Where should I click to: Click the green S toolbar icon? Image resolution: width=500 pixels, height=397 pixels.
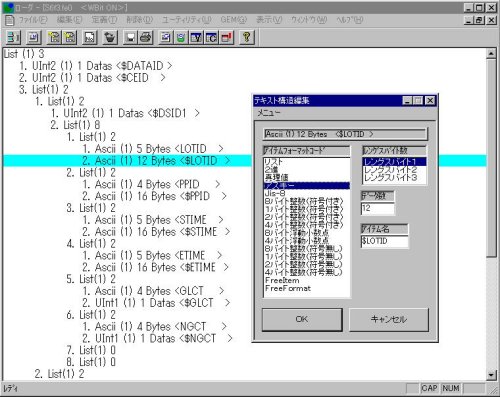coord(181,38)
